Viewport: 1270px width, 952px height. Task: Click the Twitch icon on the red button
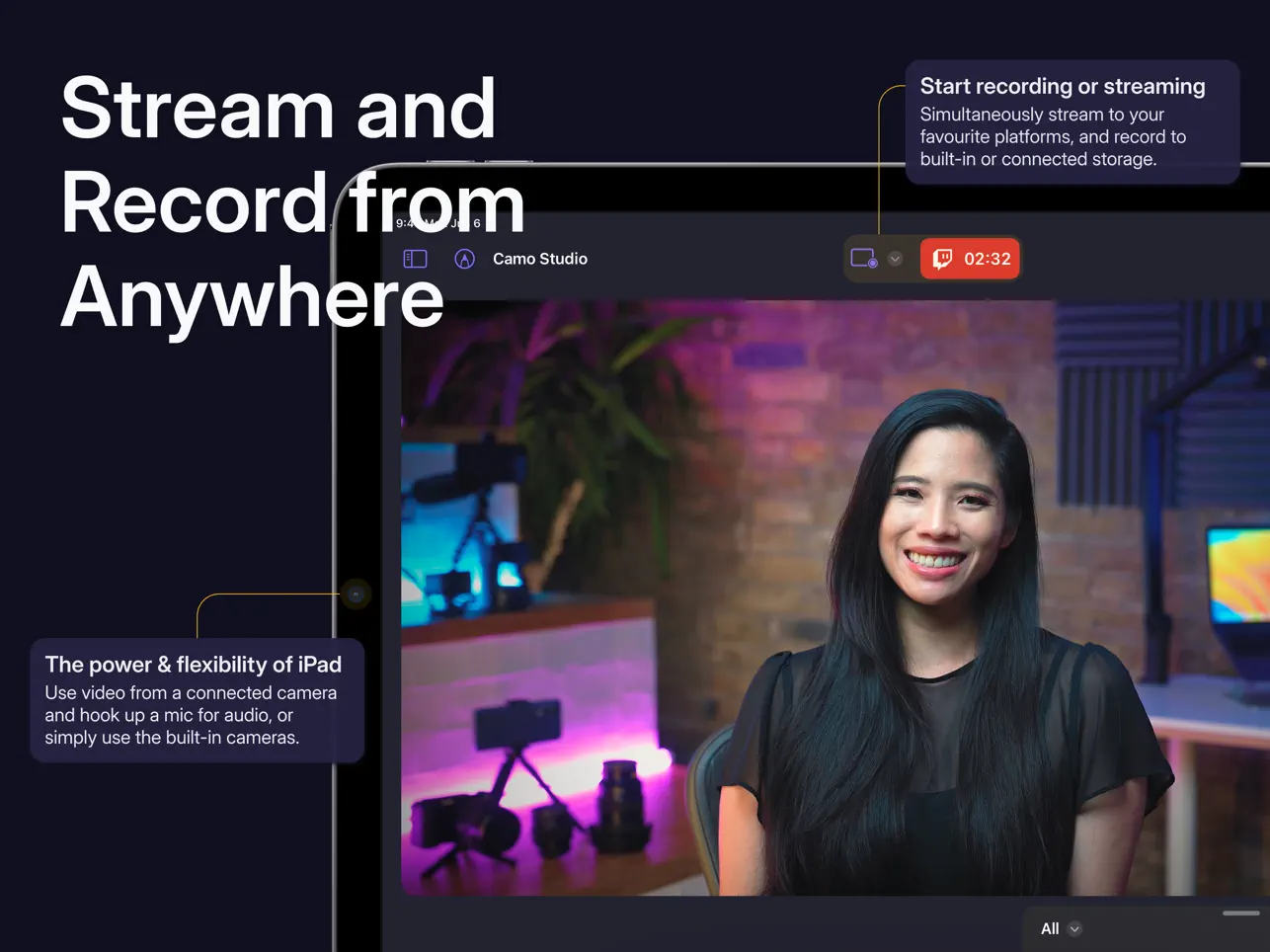click(942, 258)
